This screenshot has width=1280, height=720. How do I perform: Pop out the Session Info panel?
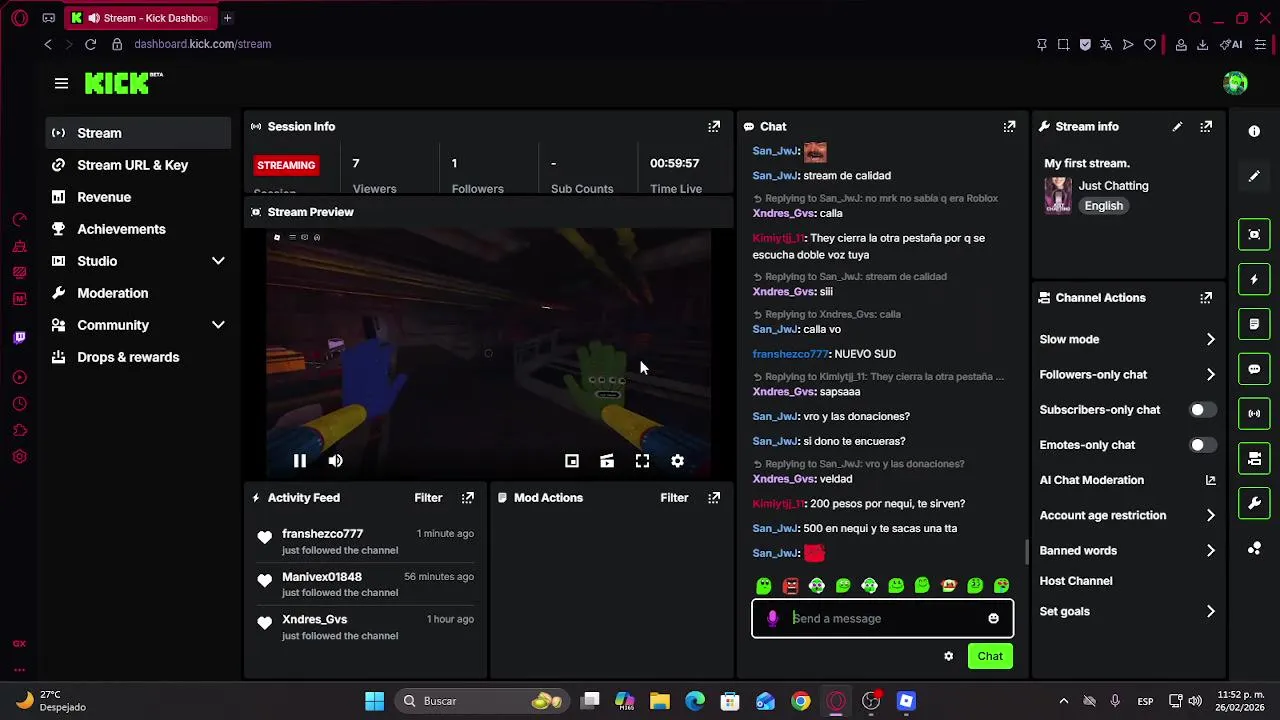(714, 127)
